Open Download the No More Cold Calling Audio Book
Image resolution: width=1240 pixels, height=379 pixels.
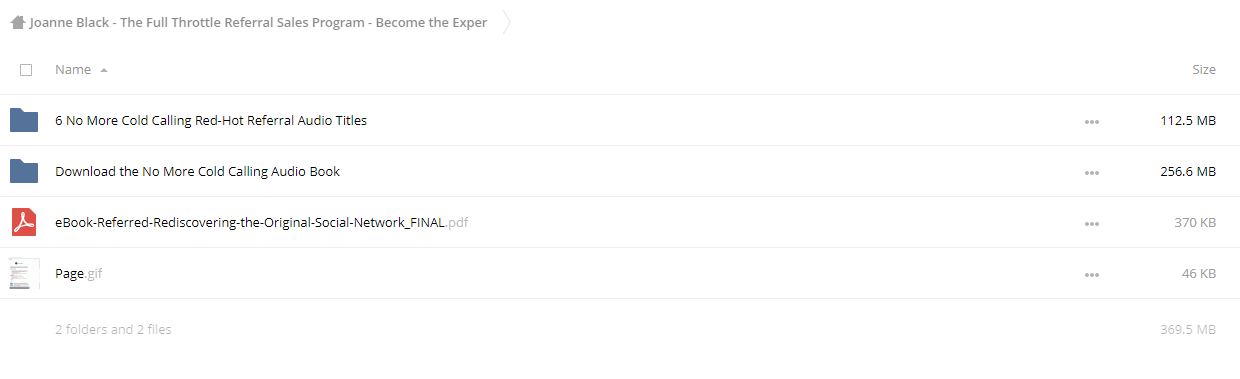pyautogui.click(x=197, y=171)
